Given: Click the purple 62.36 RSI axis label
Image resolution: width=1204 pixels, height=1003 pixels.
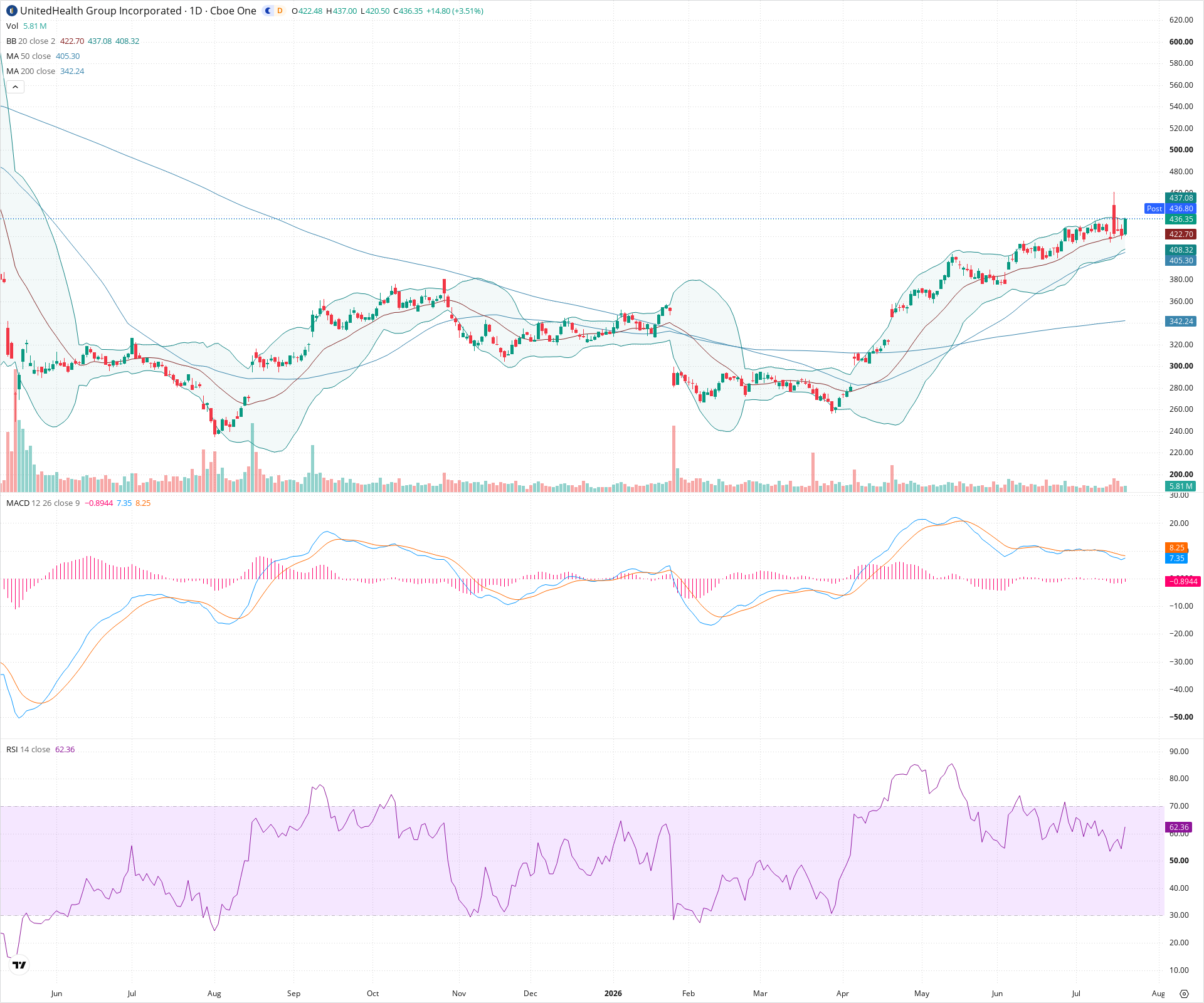Looking at the screenshot, I should click(x=1179, y=827).
